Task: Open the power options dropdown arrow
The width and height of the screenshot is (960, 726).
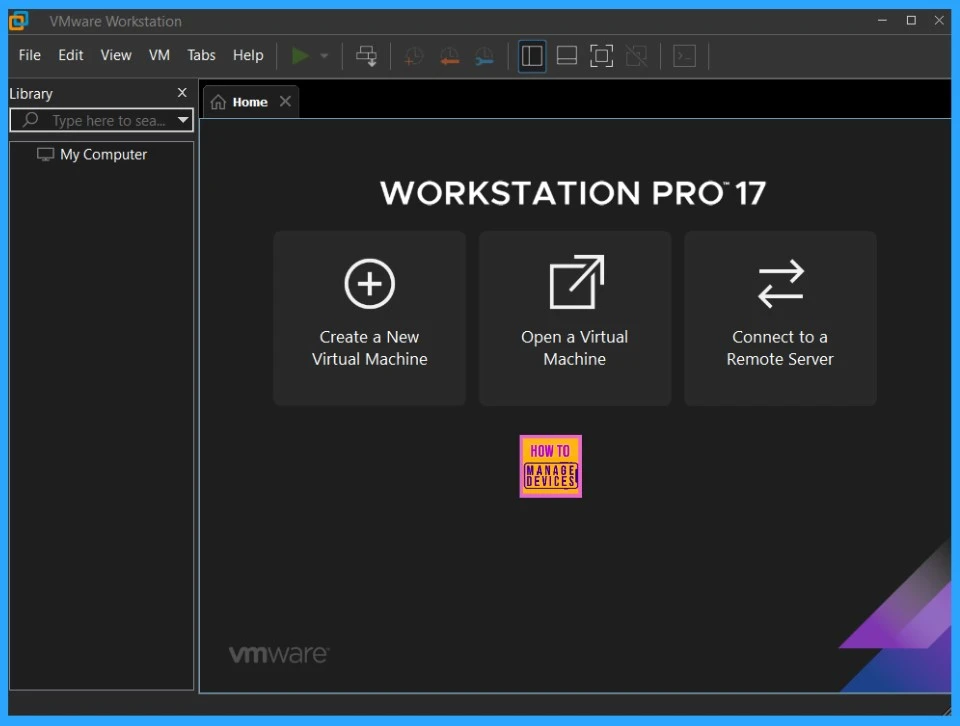Action: [324, 57]
